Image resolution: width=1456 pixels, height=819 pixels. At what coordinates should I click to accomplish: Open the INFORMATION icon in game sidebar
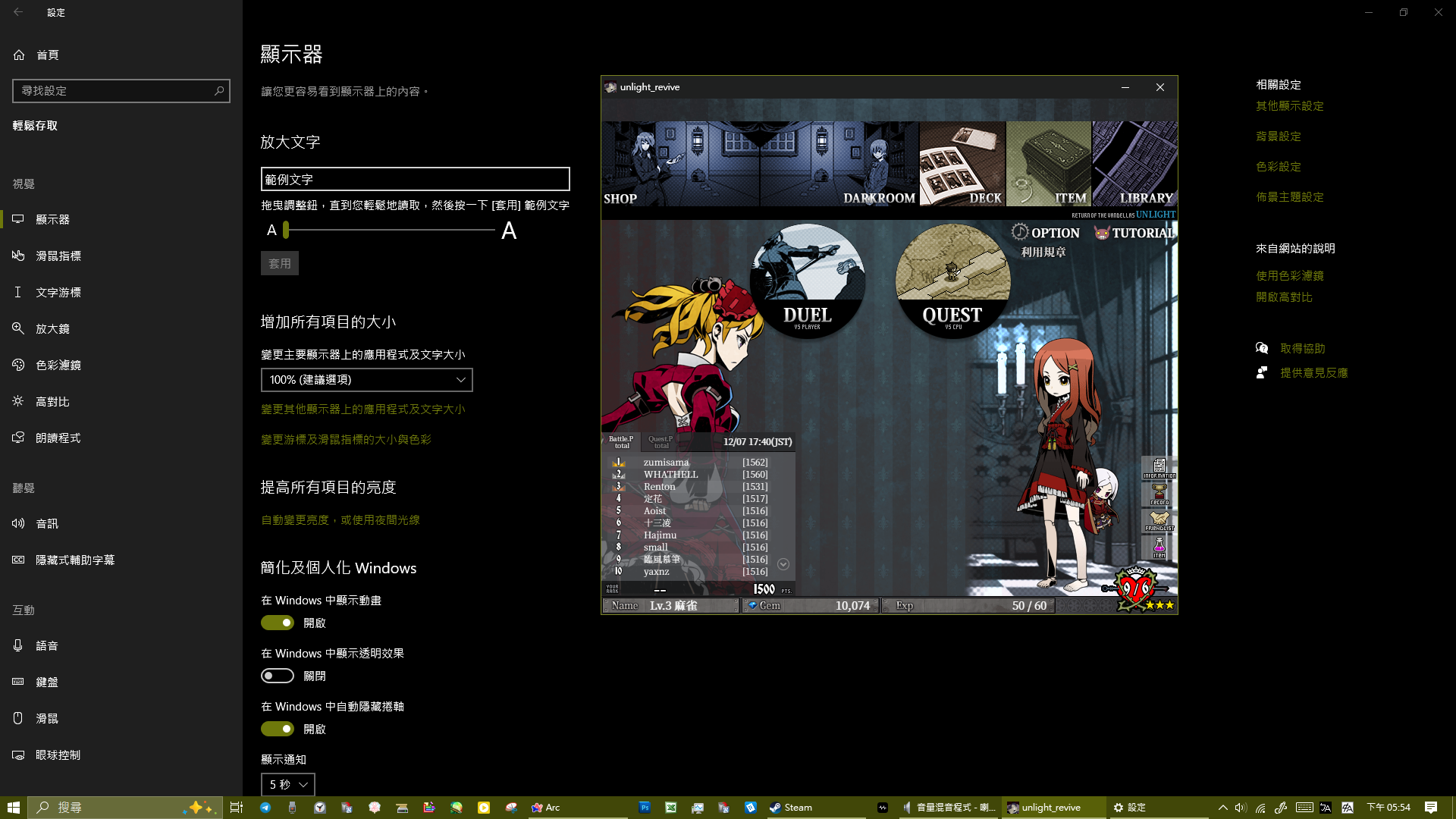pos(1159,468)
